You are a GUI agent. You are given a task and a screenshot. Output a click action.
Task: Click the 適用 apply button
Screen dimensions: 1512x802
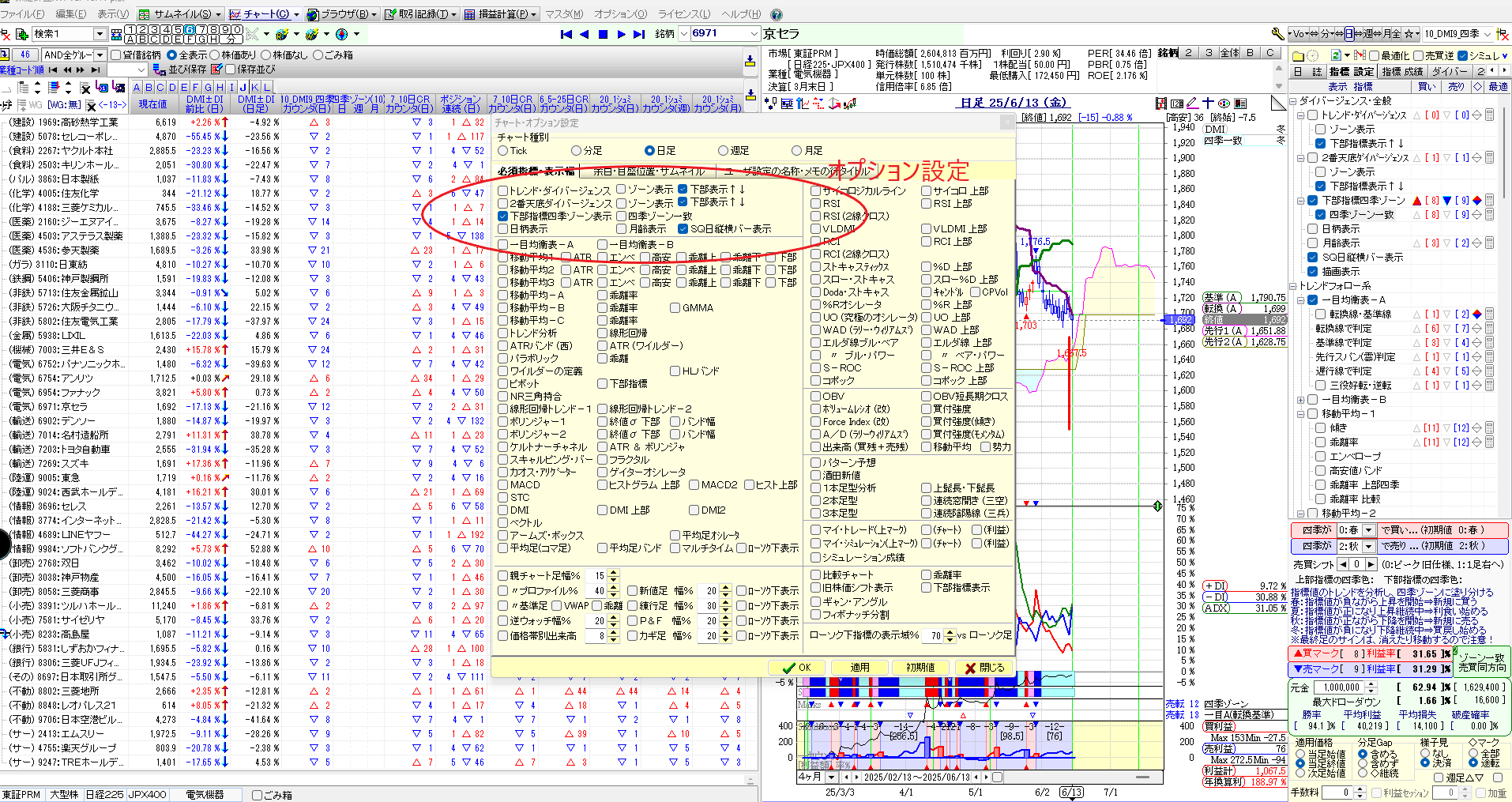tap(859, 668)
